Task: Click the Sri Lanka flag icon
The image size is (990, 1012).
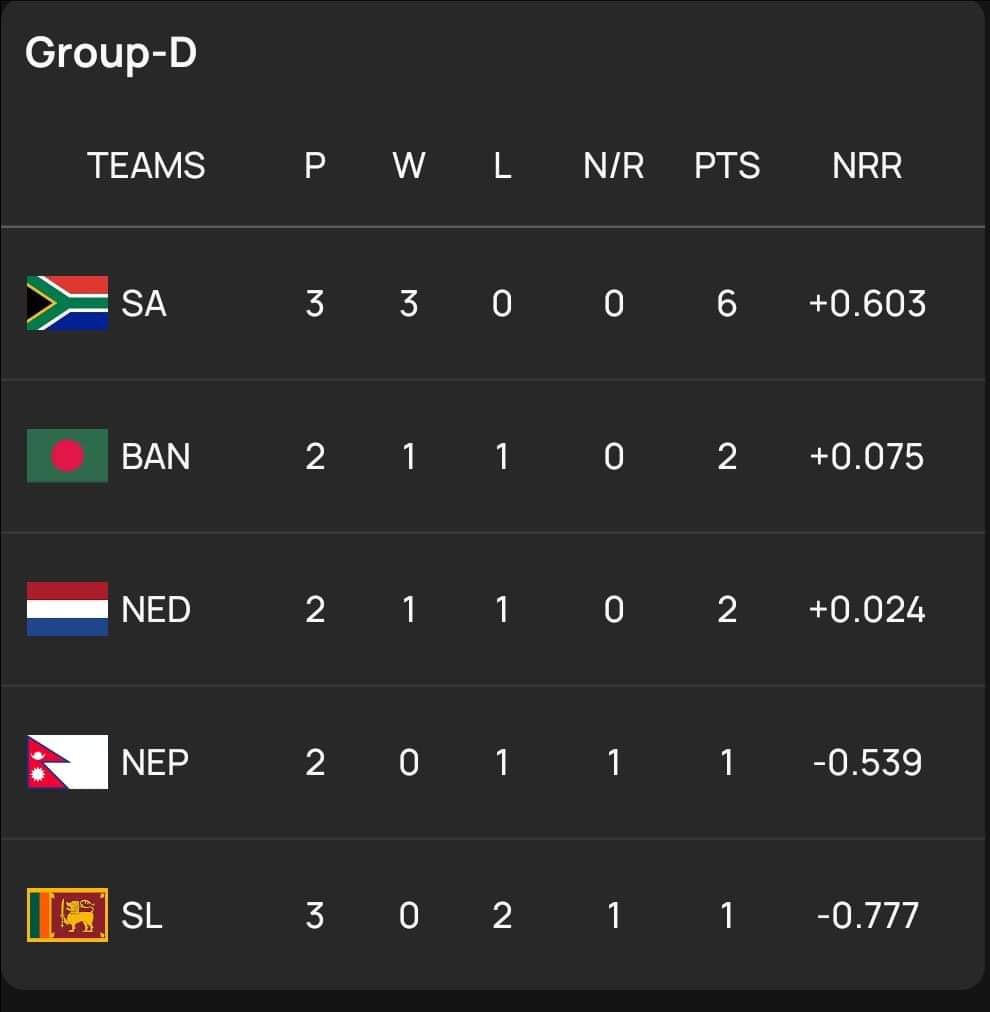Action: click(x=67, y=915)
